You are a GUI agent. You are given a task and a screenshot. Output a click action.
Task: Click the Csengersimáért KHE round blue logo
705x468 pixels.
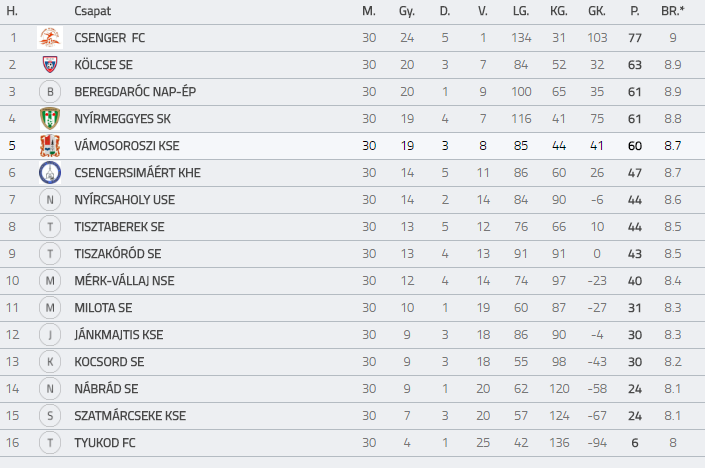coord(50,173)
